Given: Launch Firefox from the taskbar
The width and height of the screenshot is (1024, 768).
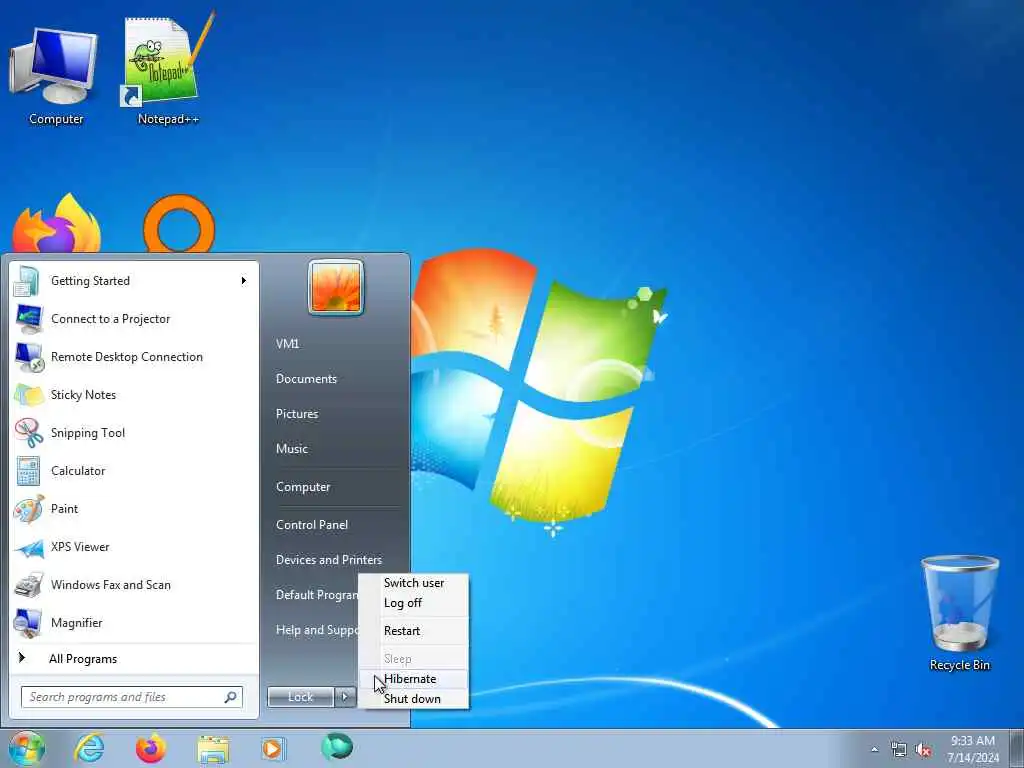Looking at the screenshot, I should click(x=150, y=748).
